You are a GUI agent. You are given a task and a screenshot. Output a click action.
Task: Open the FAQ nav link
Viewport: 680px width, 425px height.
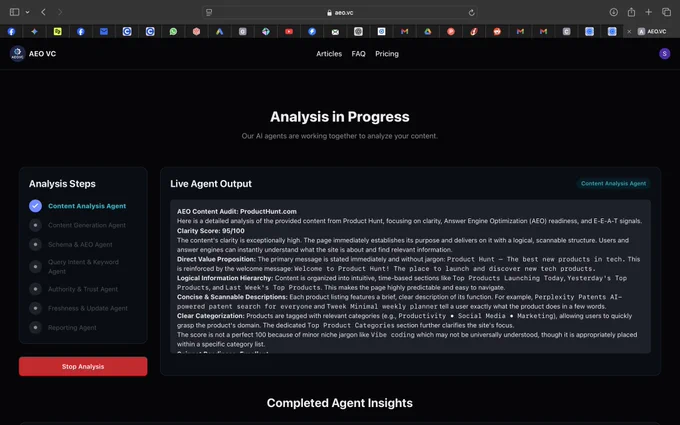[358, 54]
